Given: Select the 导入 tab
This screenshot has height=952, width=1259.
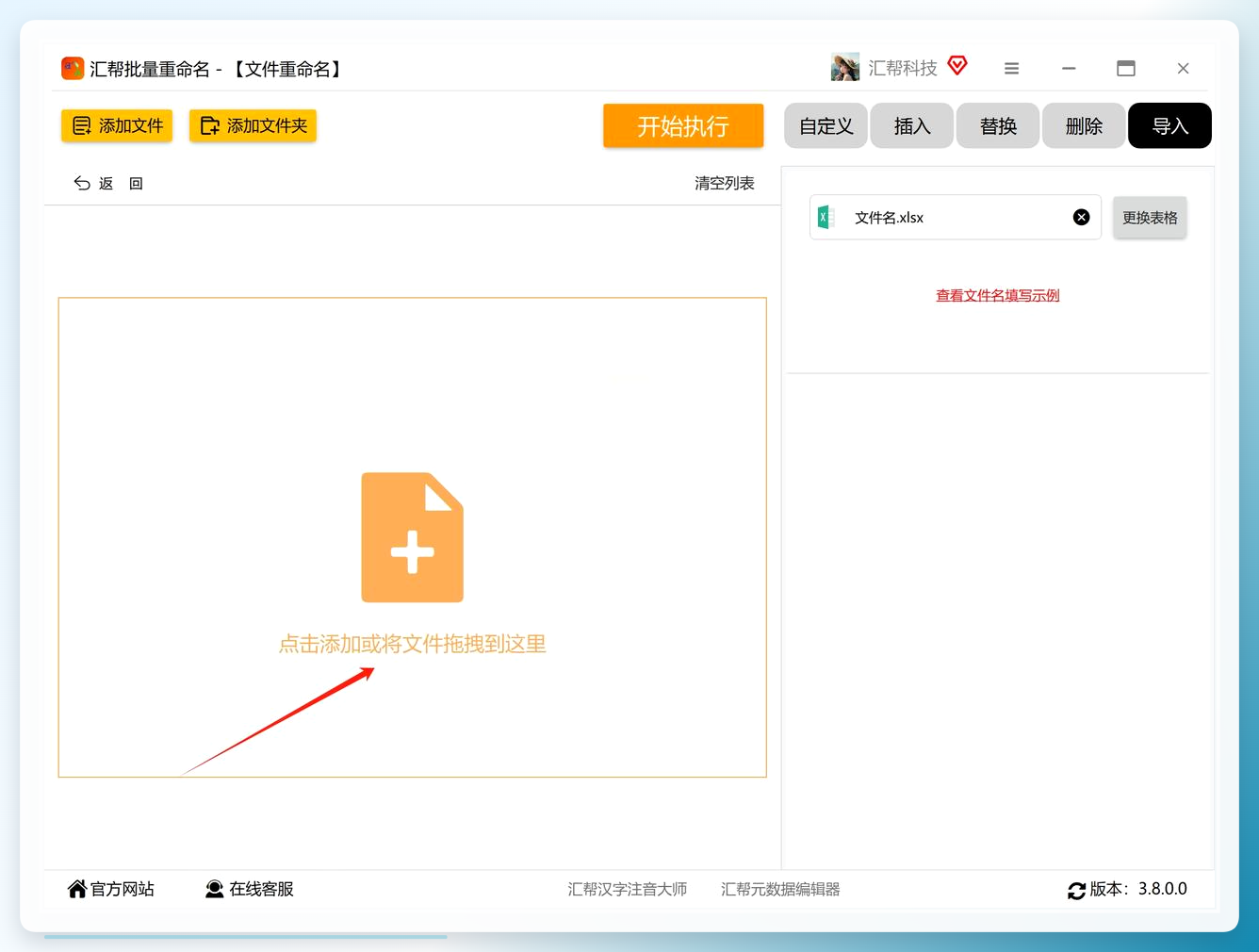Looking at the screenshot, I should 1169,125.
